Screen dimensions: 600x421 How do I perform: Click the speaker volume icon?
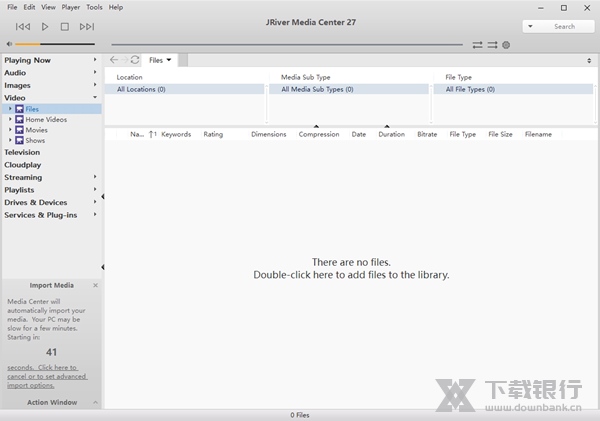[x=9, y=45]
